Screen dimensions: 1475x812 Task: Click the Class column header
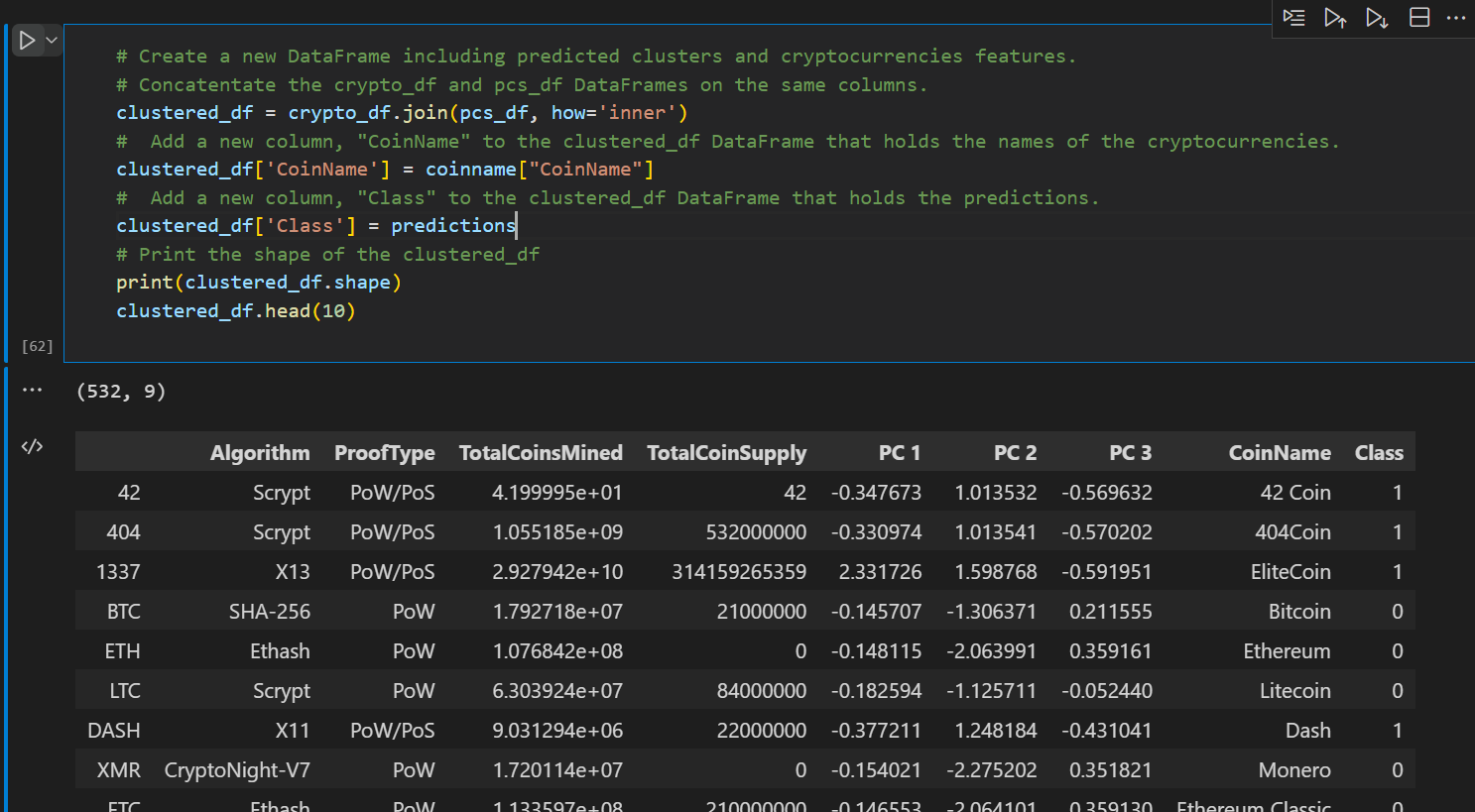pos(1379,453)
